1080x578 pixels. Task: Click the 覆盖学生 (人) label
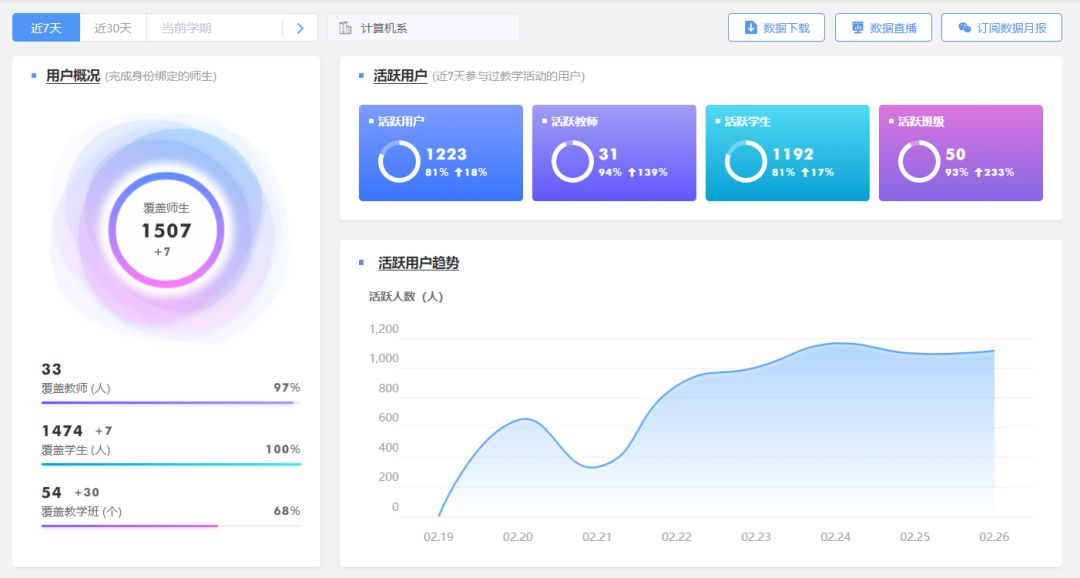tap(76, 450)
